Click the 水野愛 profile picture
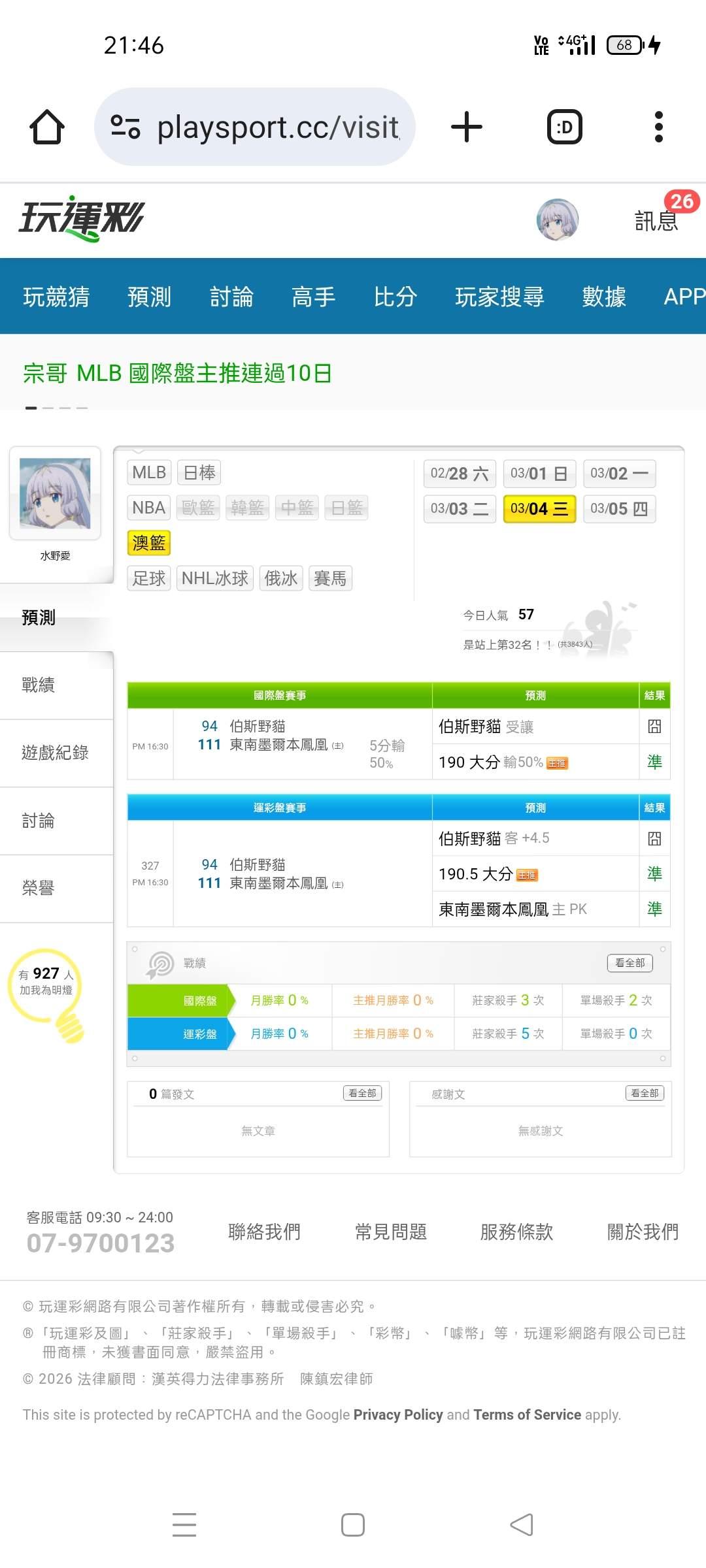Image resolution: width=706 pixels, height=1568 pixels. tap(55, 493)
